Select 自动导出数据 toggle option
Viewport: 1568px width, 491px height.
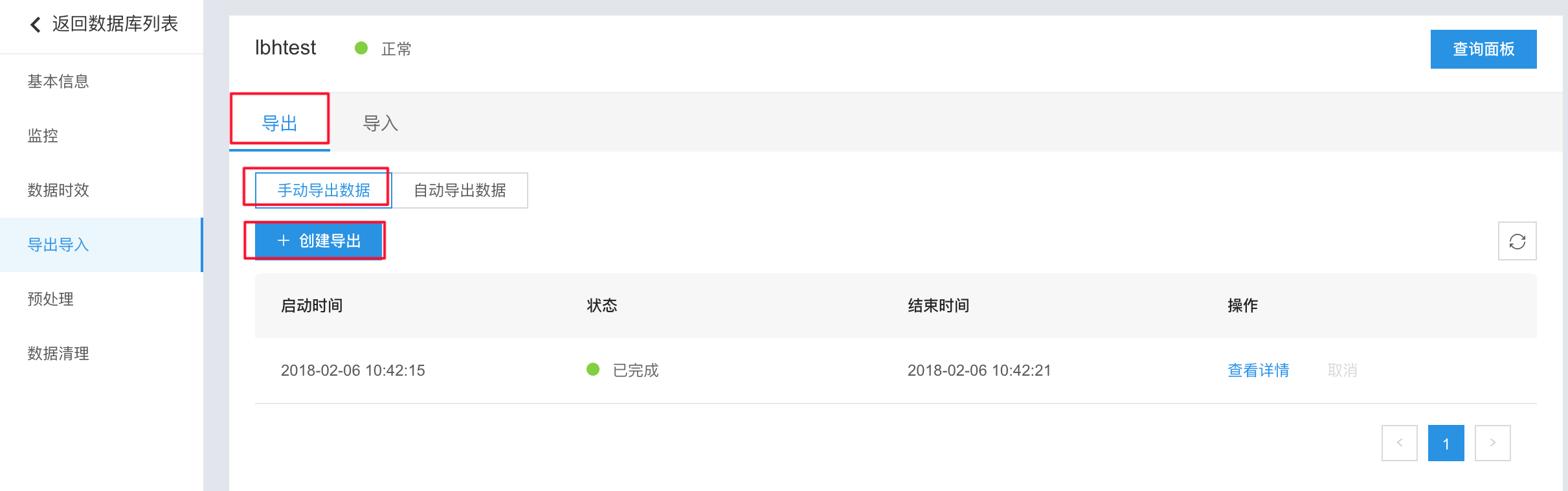click(x=460, y=190)
